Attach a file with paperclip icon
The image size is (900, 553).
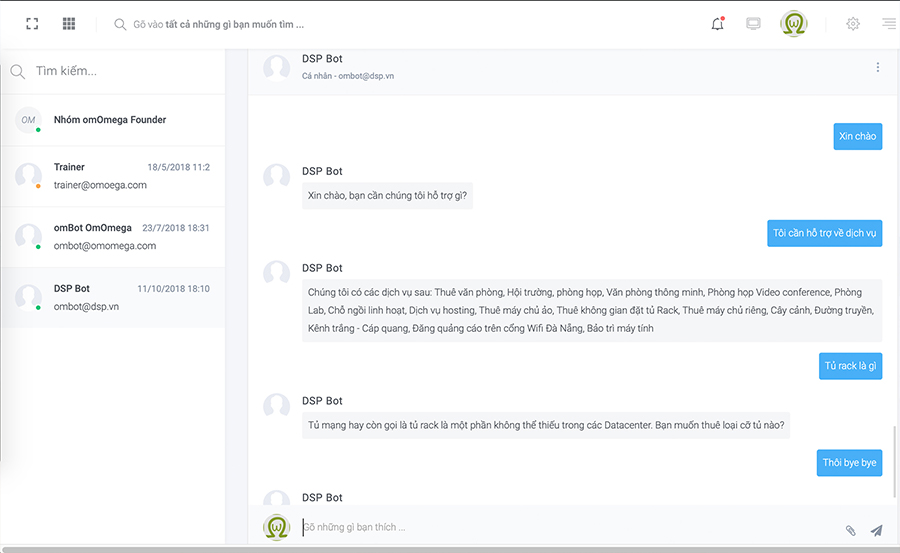click(851, 531)
